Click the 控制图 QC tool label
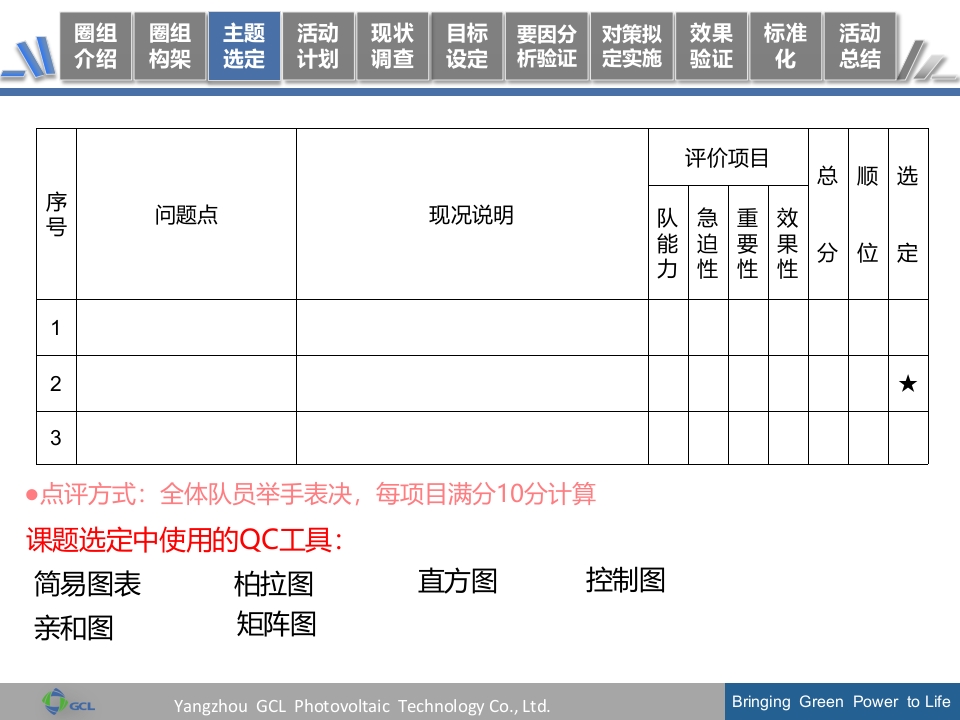960x720 pixels. pyautogui.click(x=624, y=580)
